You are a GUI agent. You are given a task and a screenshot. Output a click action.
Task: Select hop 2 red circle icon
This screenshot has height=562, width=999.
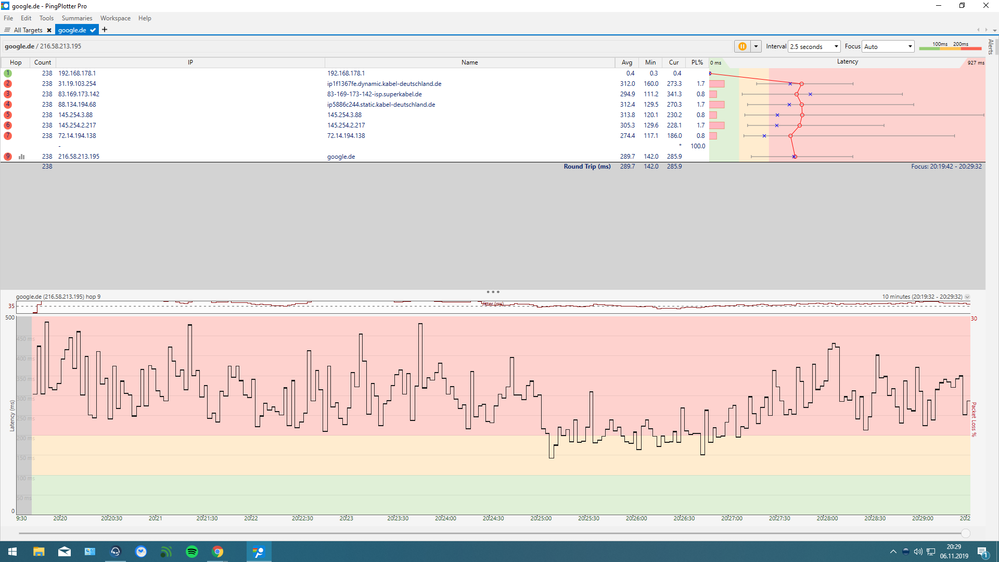tap(8, 83)
